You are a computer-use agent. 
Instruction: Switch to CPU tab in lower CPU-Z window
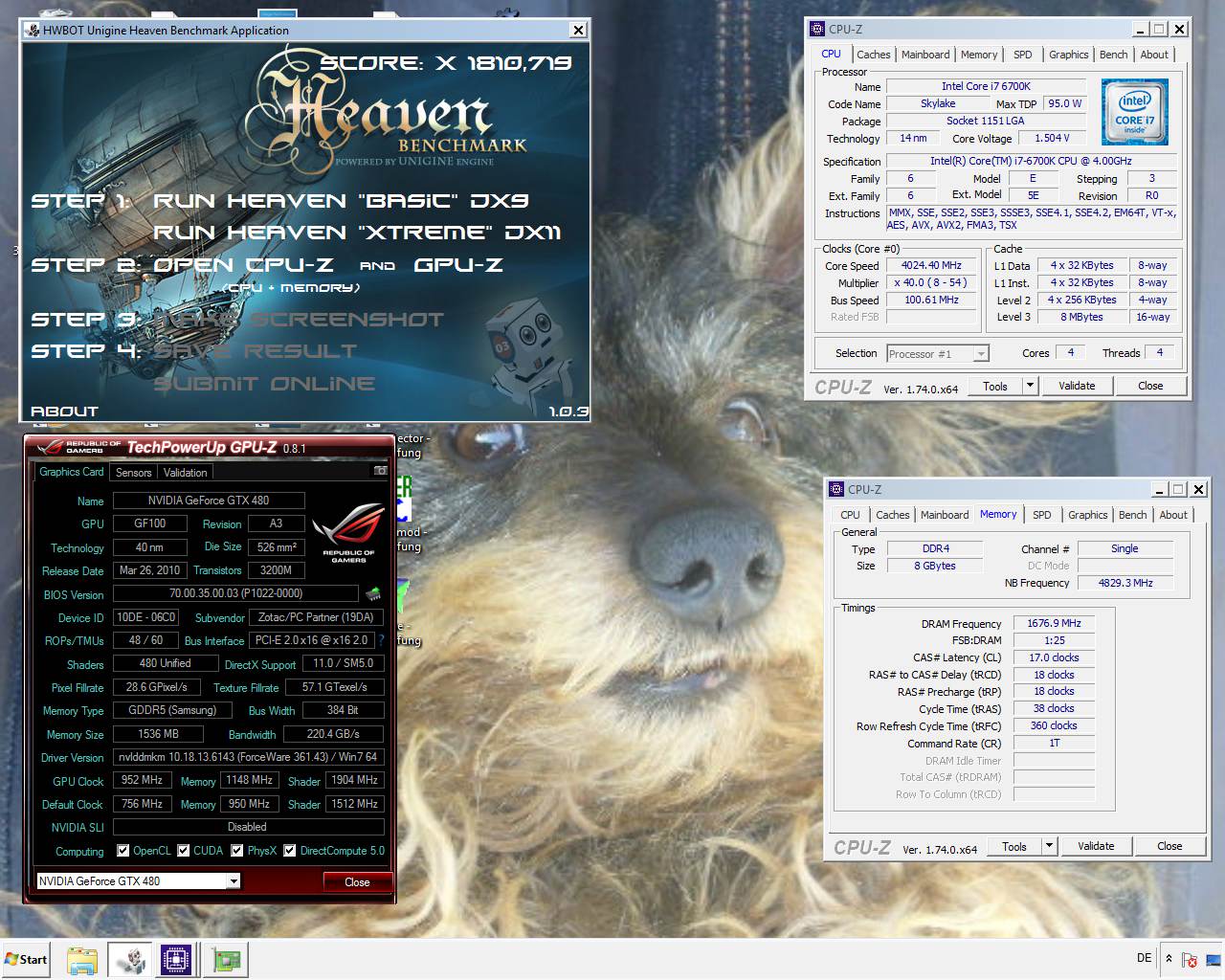tap(850, 515)
